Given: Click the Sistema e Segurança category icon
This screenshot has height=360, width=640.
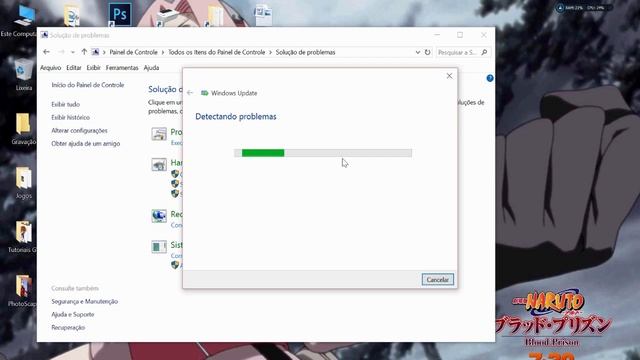Looking at the screenshot, I should tap(159, 247).
